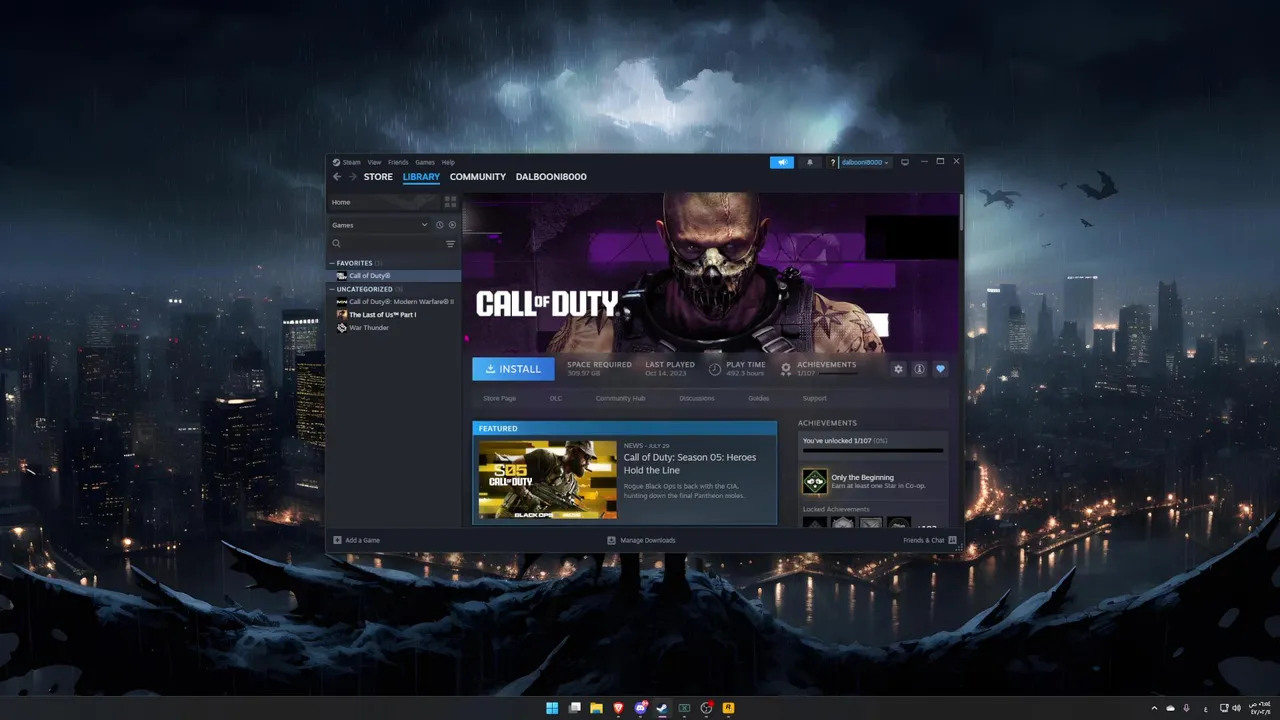Viewport: 1280px width, 720px height.
Task: Switch to COMMUNITY tab
Action: pos(478,177)
